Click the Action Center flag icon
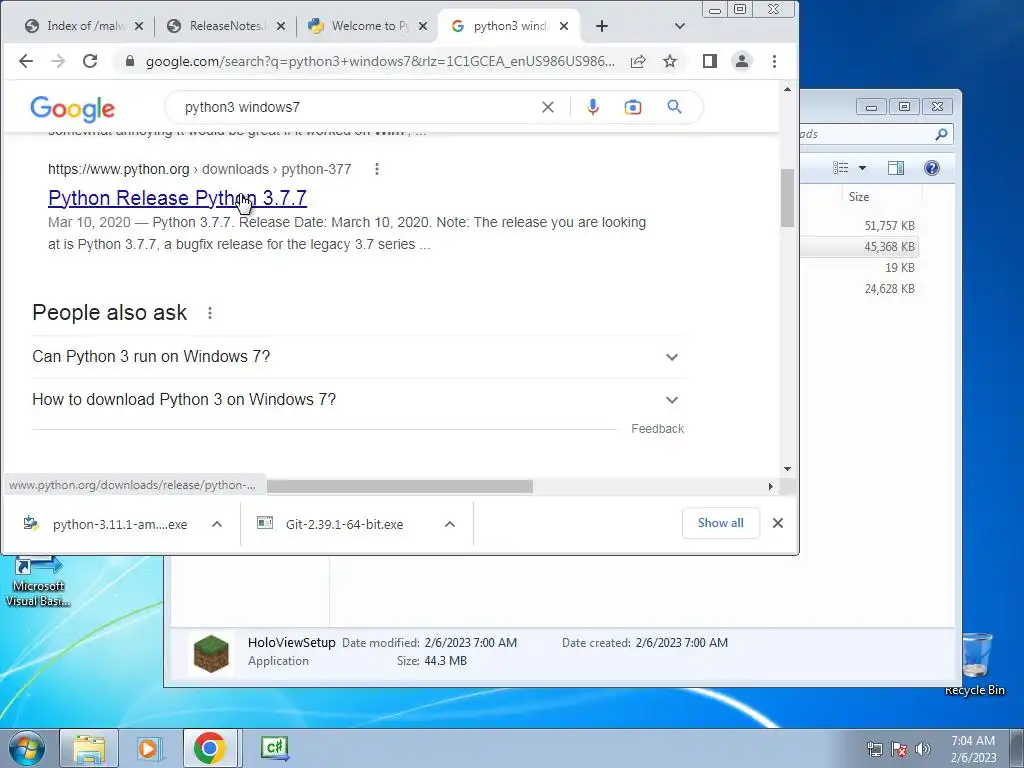Viewport: 1024px width, 768px height. coord(899,749)
